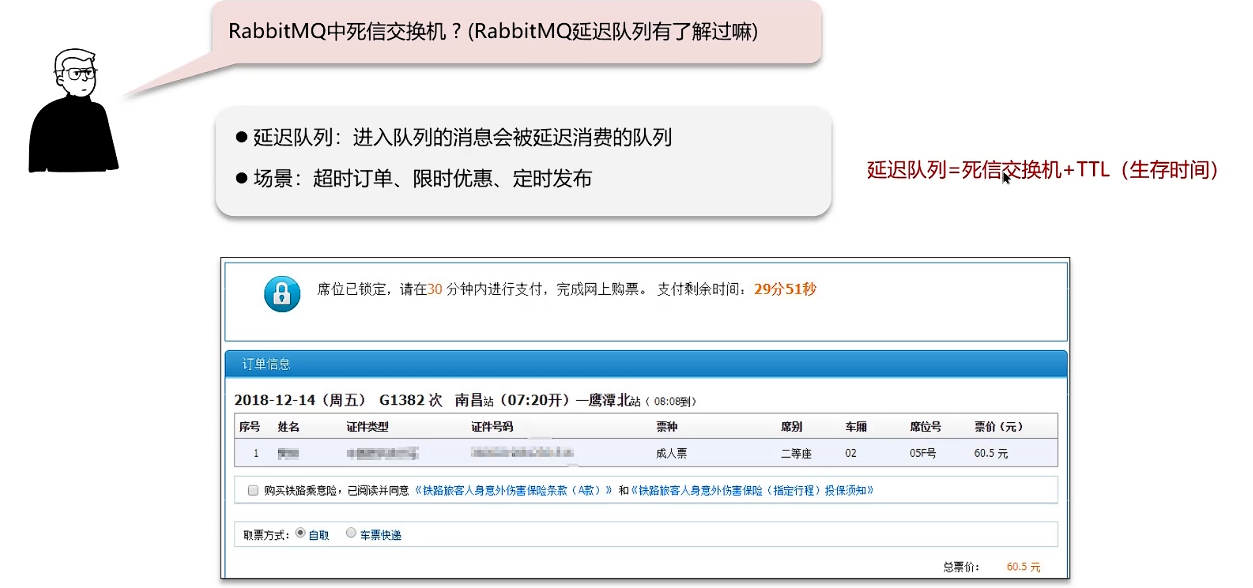Click the man with glasses illustration
Screen dimensions: 1253x588
[x=72, y=110]
